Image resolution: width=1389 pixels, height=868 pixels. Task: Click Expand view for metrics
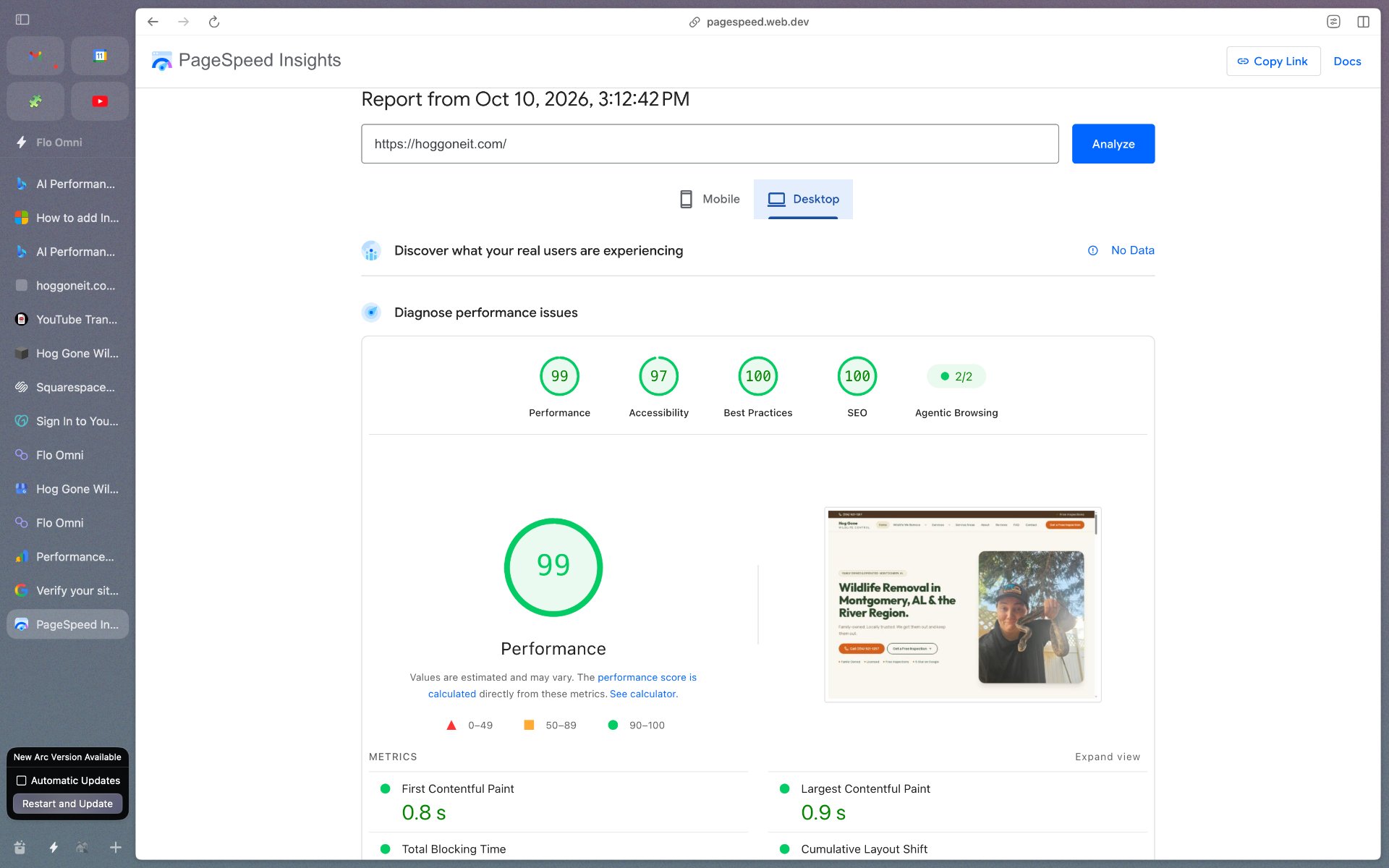[1108, 757]
